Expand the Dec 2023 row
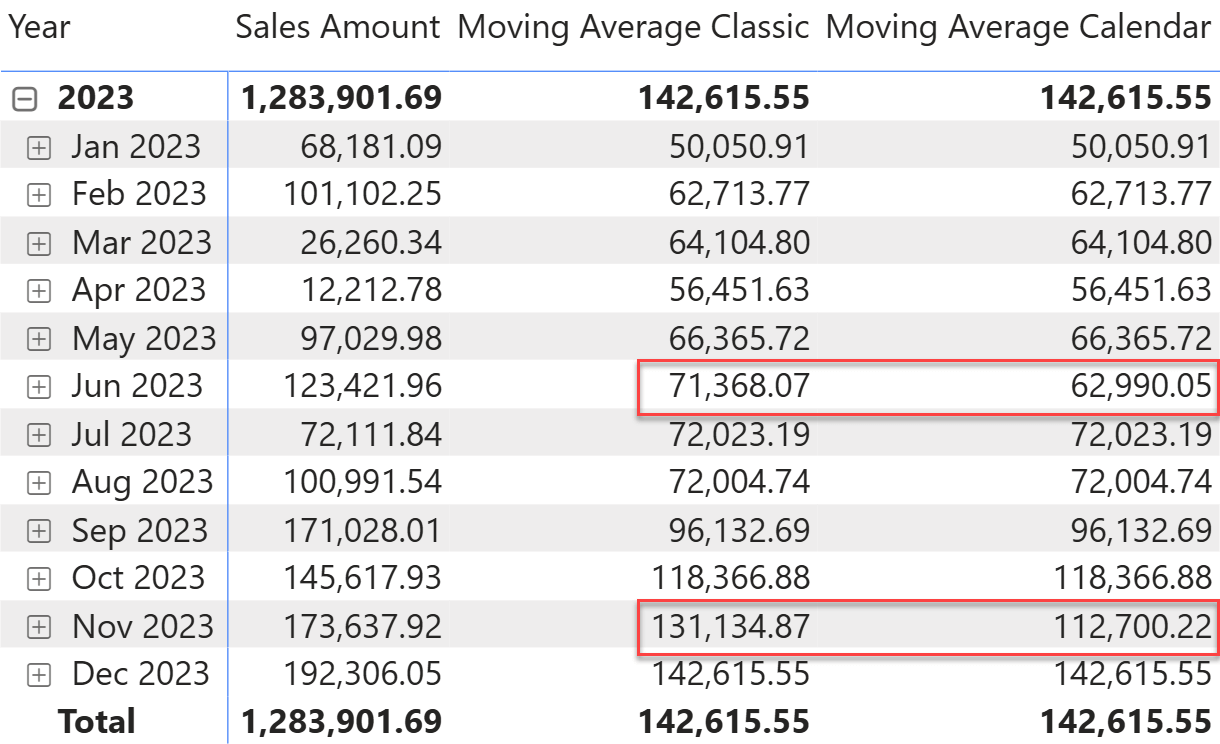 [38, 675]
